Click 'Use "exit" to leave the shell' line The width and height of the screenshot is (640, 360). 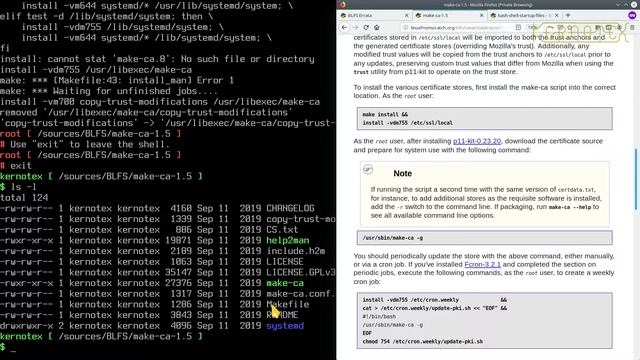click(85, 144)
